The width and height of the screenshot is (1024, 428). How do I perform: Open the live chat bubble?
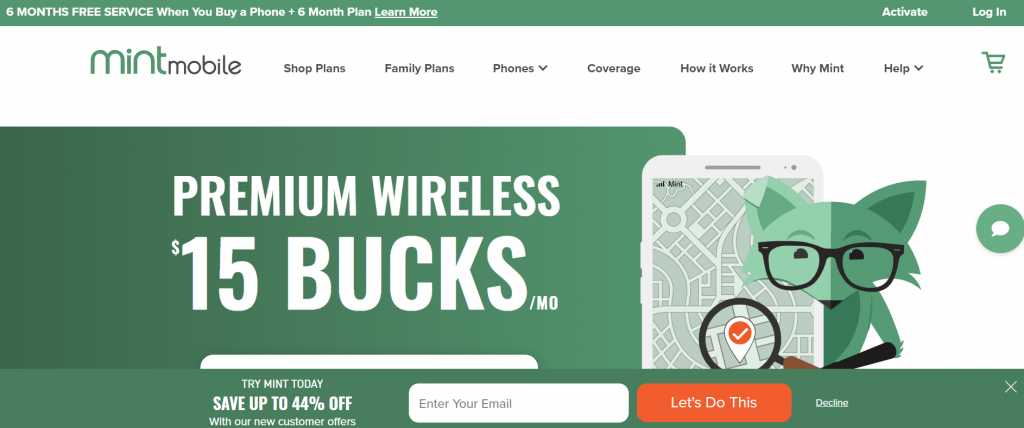coord(1000,229)
